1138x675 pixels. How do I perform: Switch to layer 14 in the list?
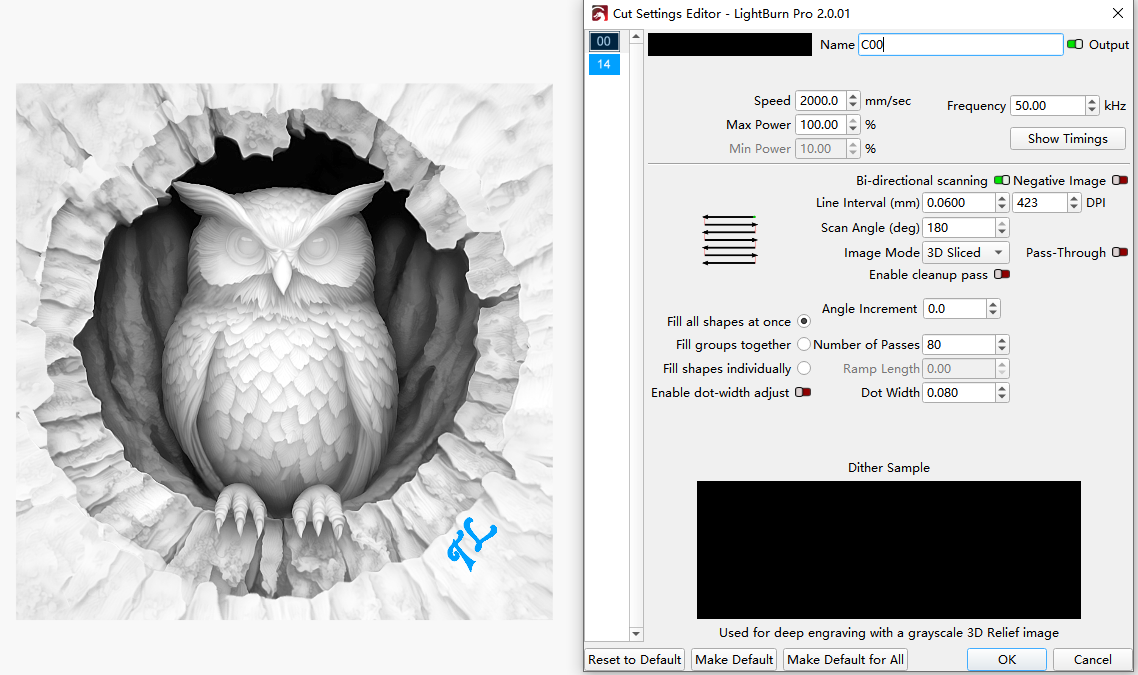pyautogui.click(x=604, y=65)
